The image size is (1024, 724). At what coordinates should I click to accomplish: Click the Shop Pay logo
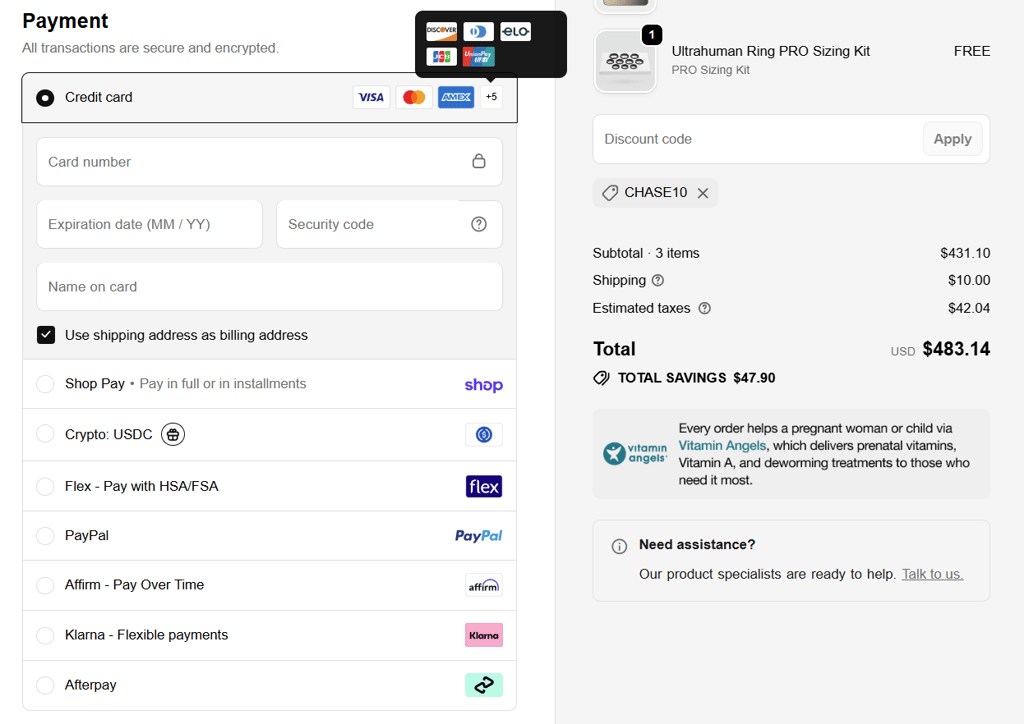tap(483, 385)
